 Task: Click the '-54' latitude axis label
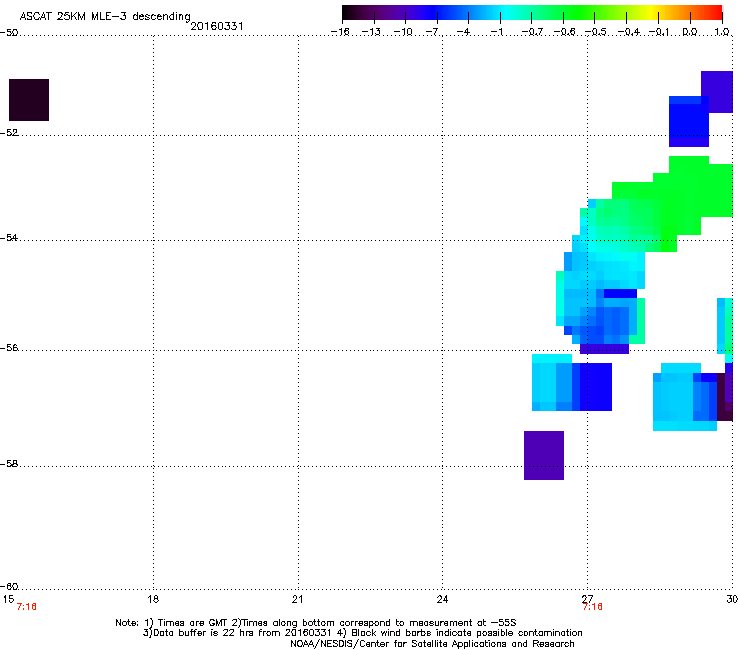[9, 238]
